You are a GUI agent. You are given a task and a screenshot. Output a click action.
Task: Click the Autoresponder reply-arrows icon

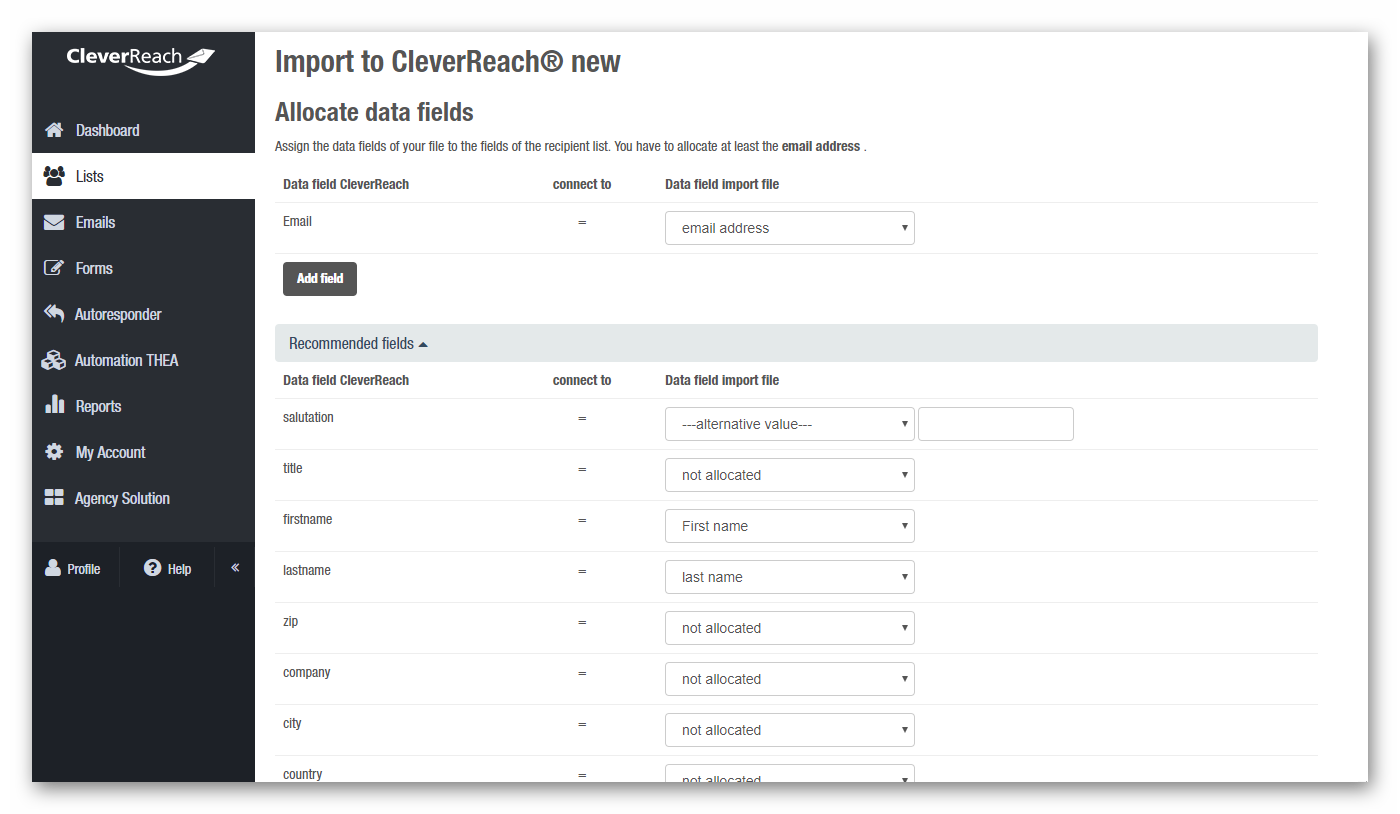(x=54, y=314)
